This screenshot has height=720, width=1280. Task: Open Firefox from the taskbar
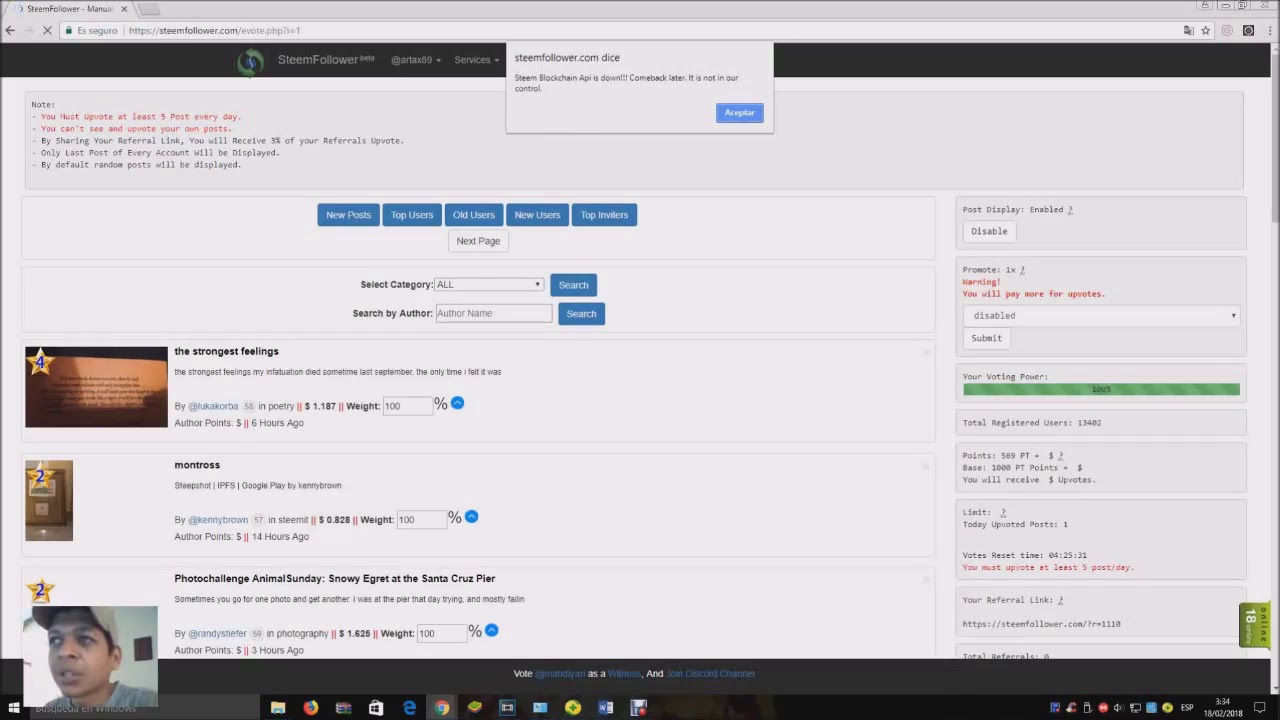[311, 708]
